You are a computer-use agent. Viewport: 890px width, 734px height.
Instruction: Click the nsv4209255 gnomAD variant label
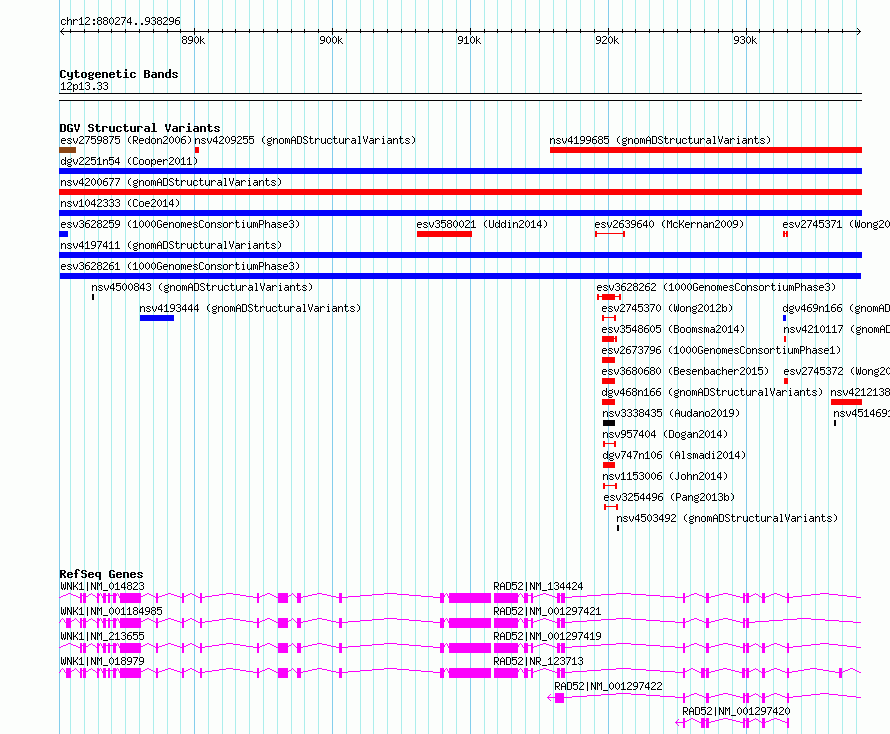[x=305, y=140]
